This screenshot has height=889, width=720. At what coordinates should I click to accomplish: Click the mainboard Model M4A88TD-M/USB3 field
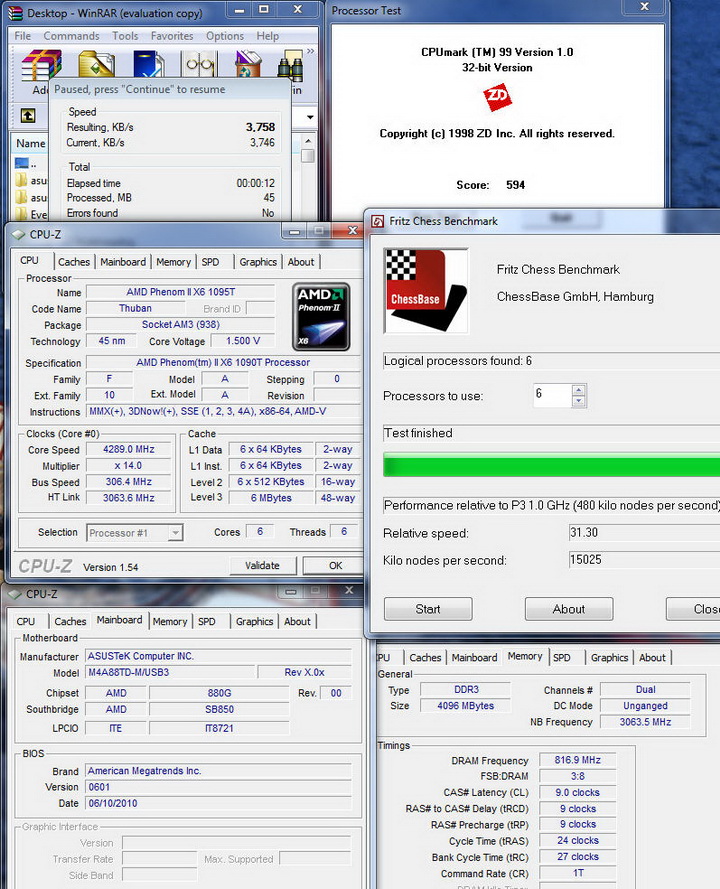click(x=170, y=672)
